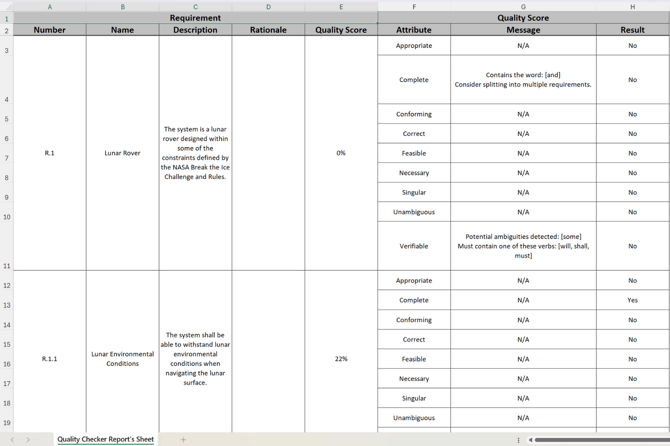The width and height of the screenshot is (670, 446).
Task: Select the cell containing R.1.1
Action: point(49,359)
